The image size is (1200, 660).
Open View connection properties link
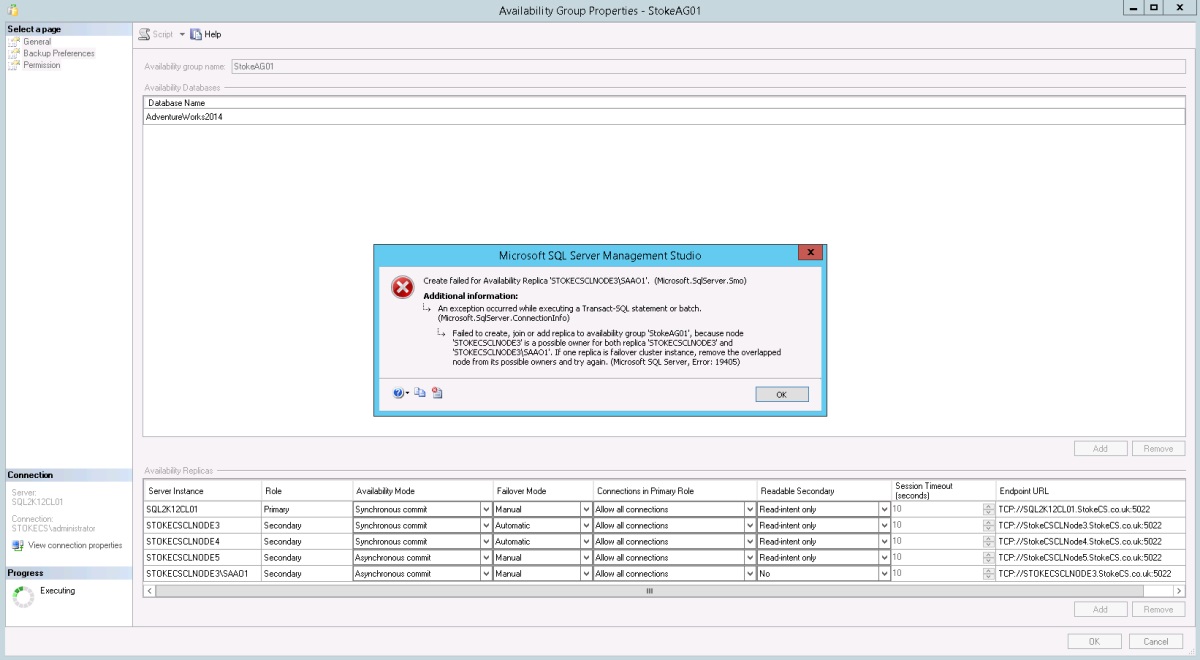point(75,545)
